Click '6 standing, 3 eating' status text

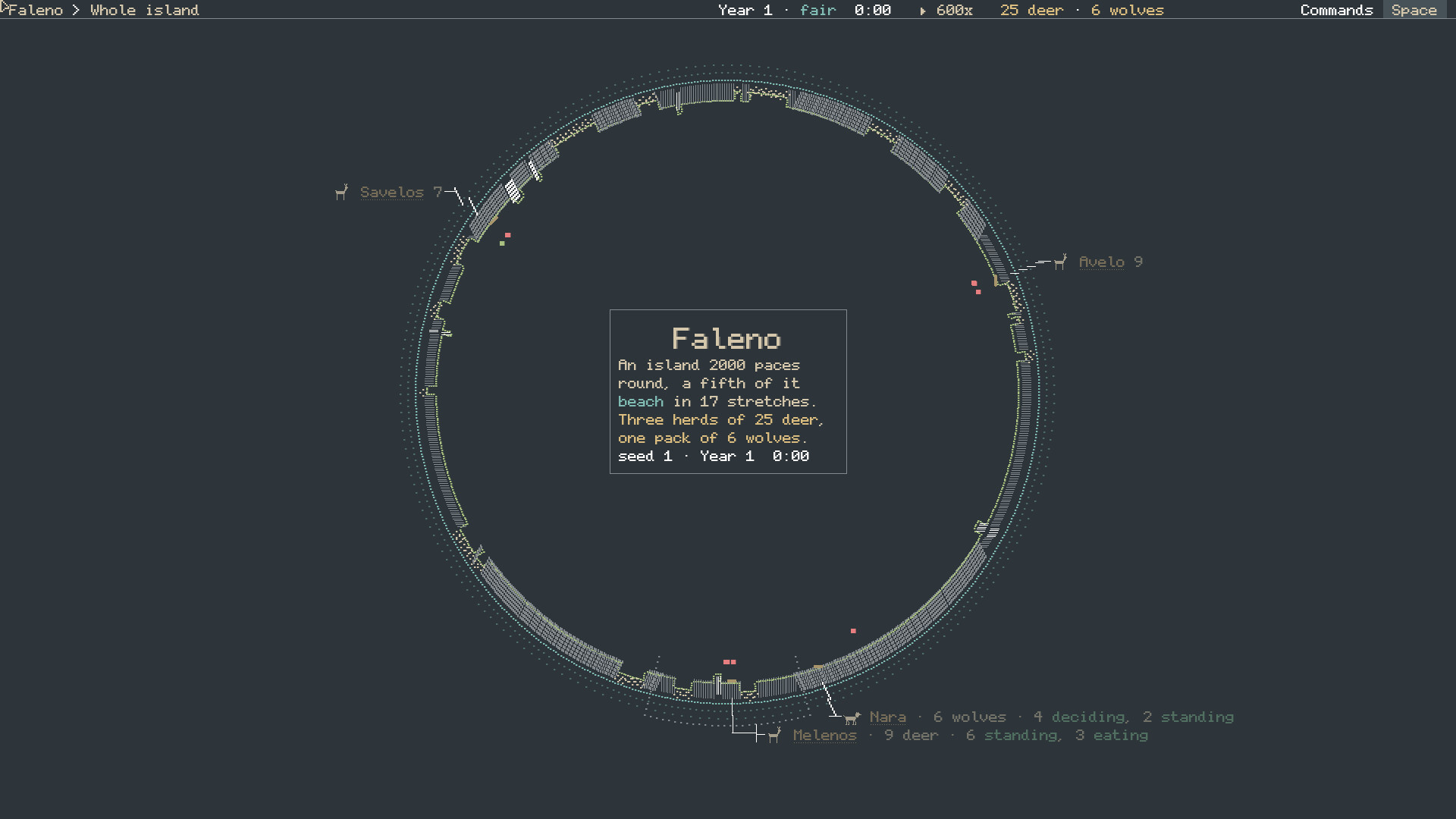[1056, 736]
